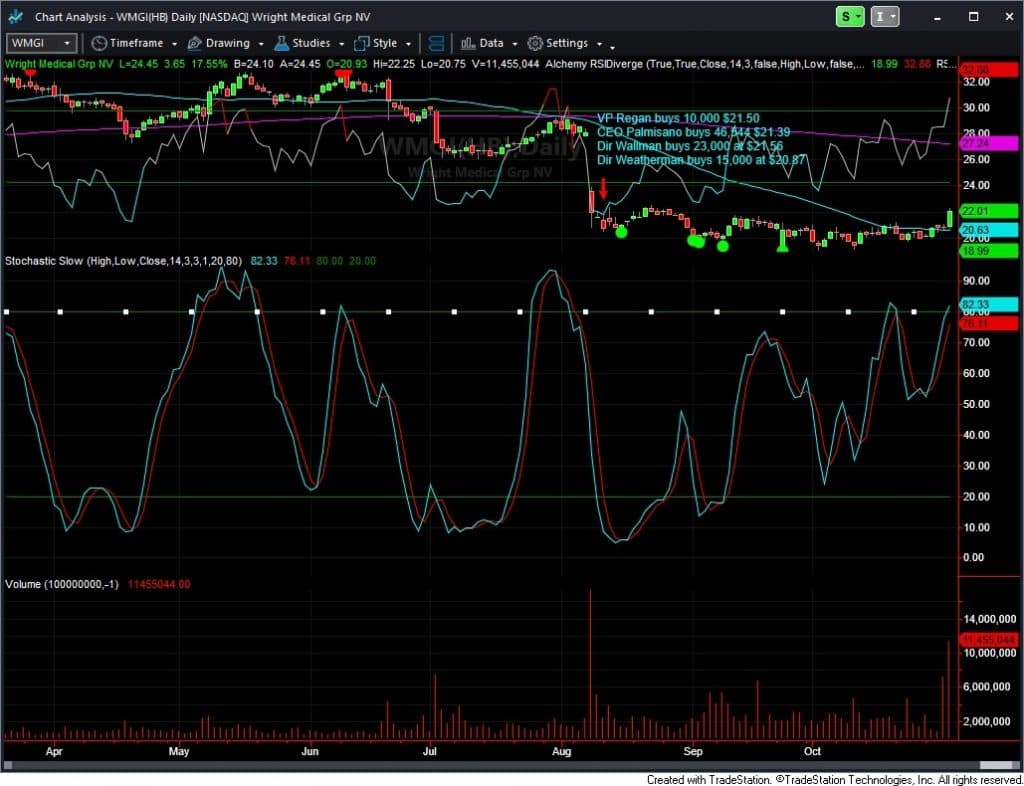Expand the Style dropdown arrow
The width and height of the screenshot is (1024, 786).
pos(408,44)
